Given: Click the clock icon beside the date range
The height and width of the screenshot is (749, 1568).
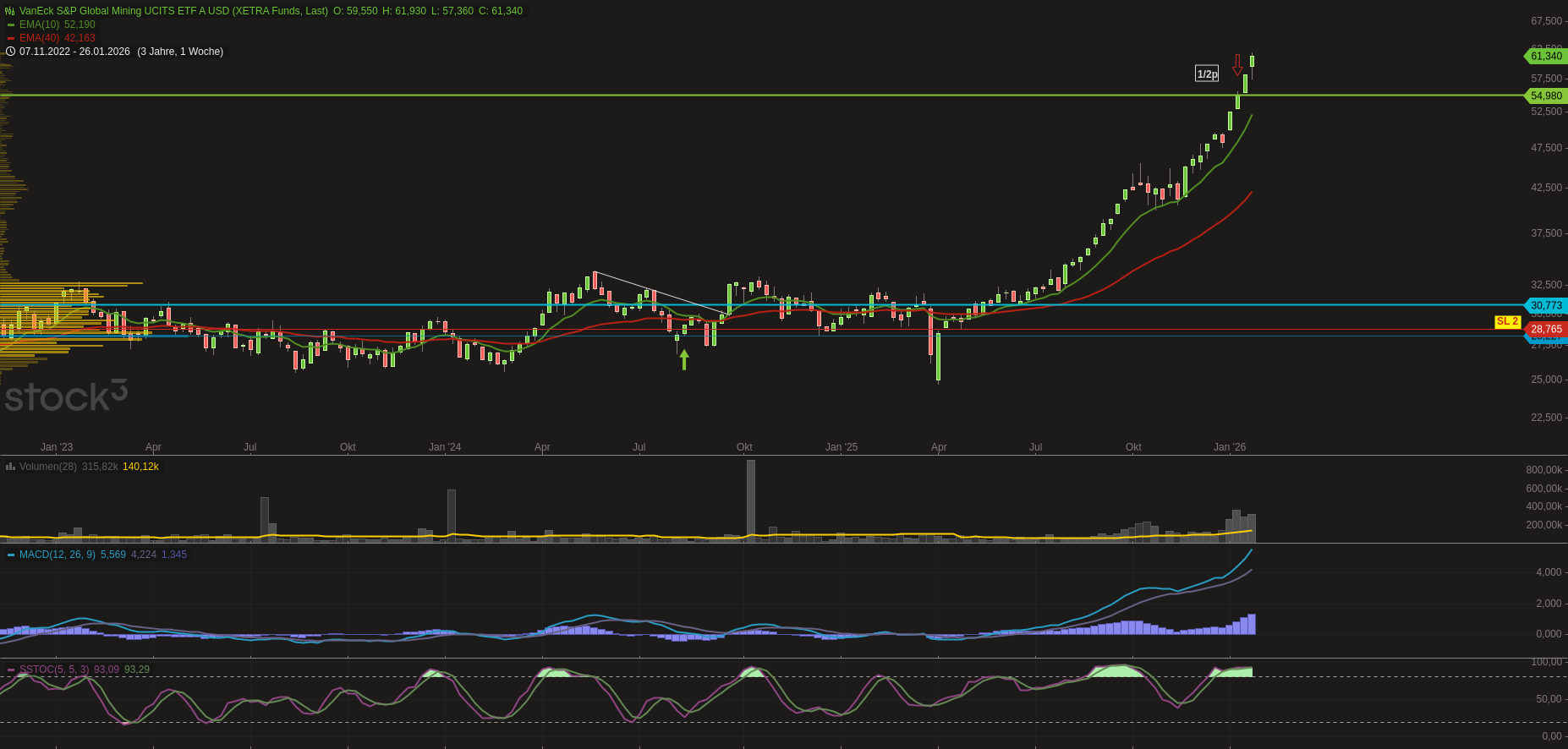Looking at the screenshot, I should pyautogui.click(x=10, y=52).
